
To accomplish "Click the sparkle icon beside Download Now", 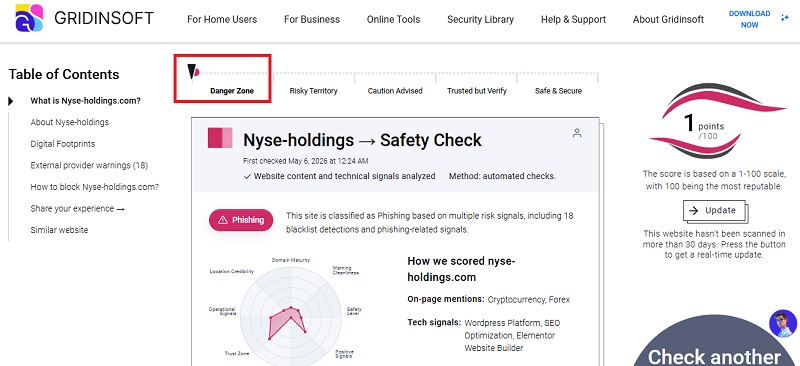I will pos(785,18).
